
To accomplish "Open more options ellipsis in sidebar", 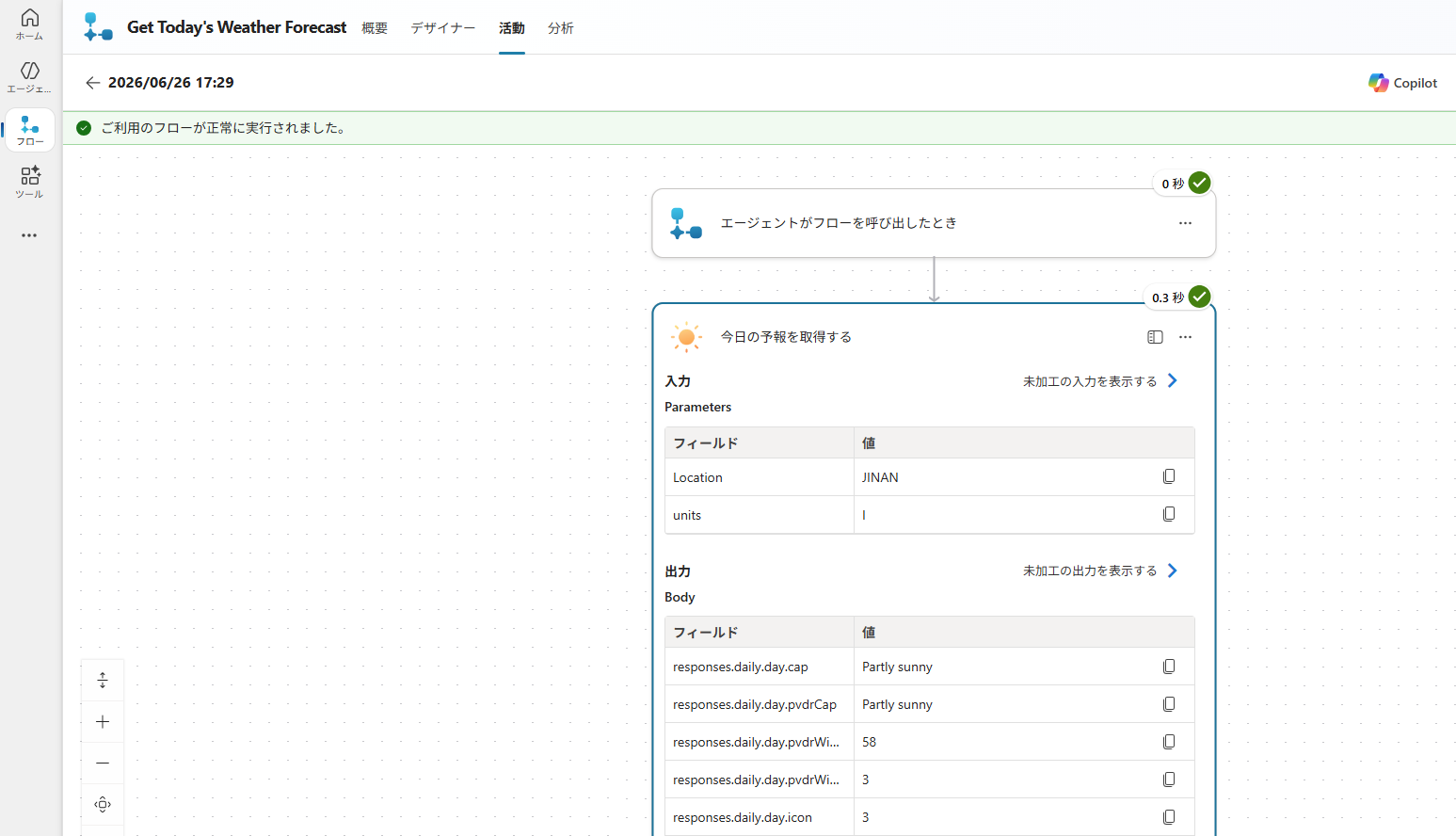I will (x=29, y=235).
